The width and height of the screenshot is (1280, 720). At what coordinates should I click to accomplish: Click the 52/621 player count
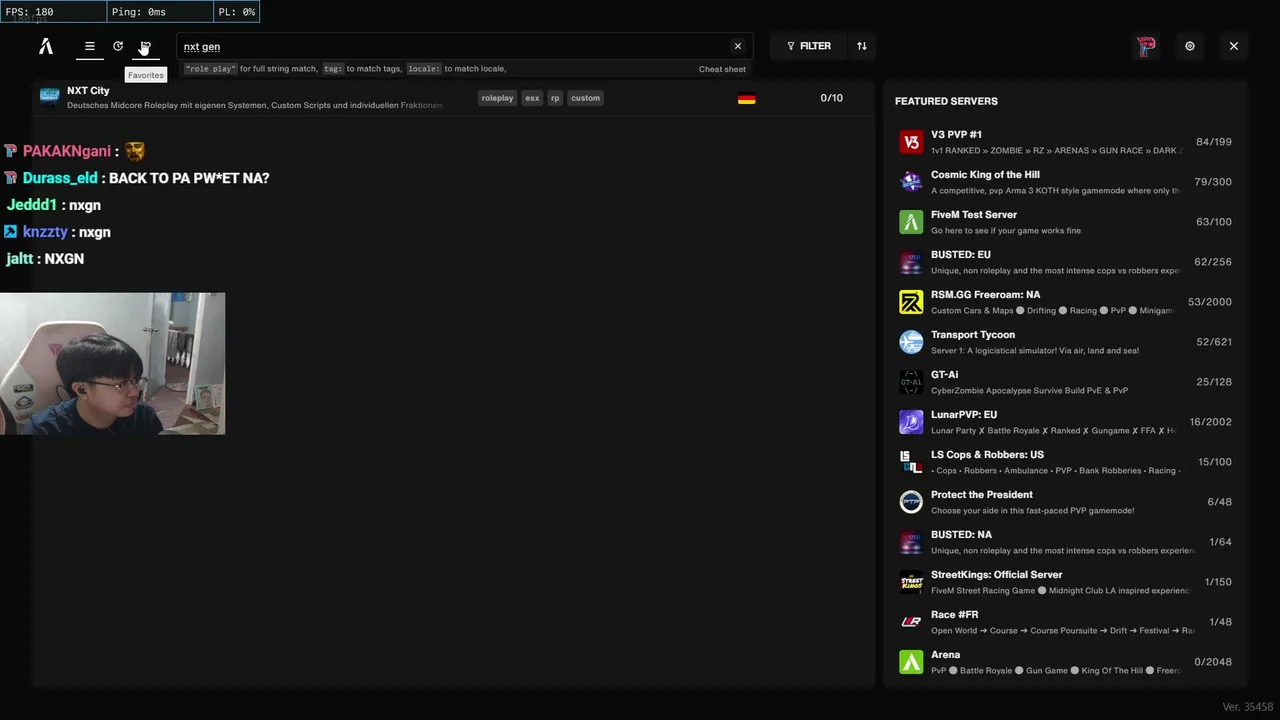1214,342
